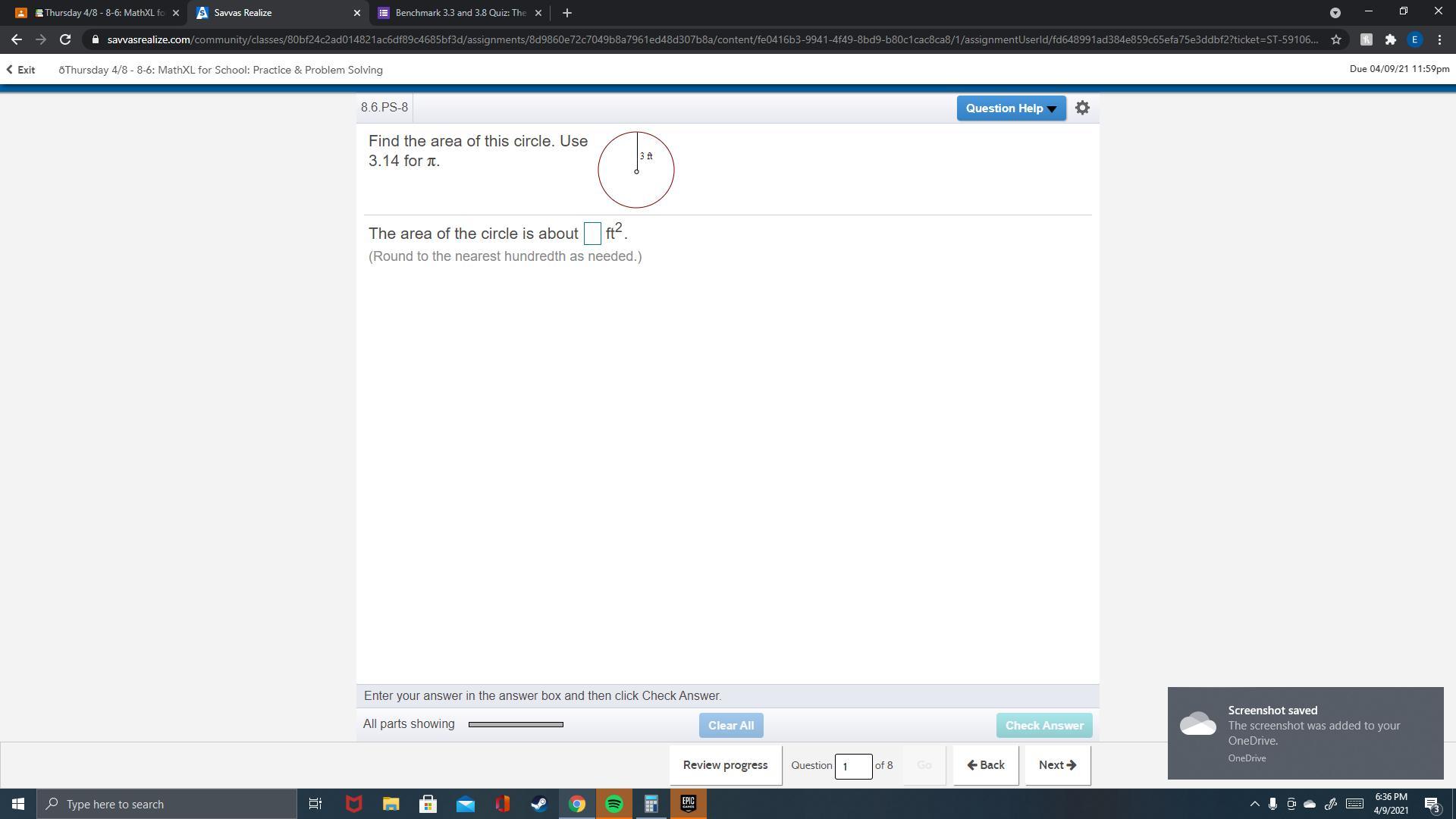This screenshot has height=819, width=1456.
Task: Click the Question number field
Action: 852,766
